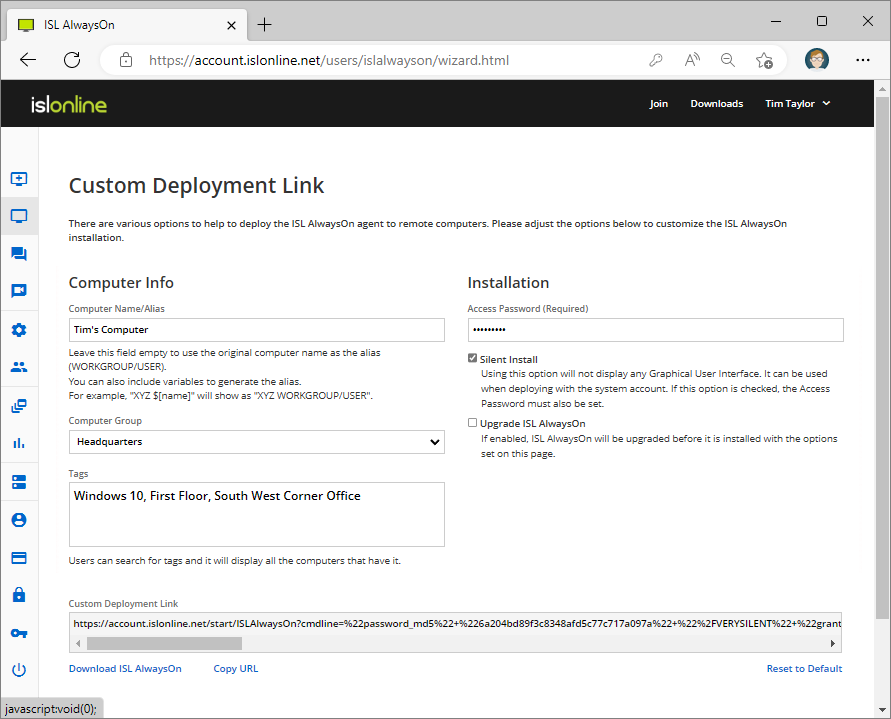Open the bar chart reports icon
The image size is (891, 719).
pyautogui.click(x=19, y=443)
